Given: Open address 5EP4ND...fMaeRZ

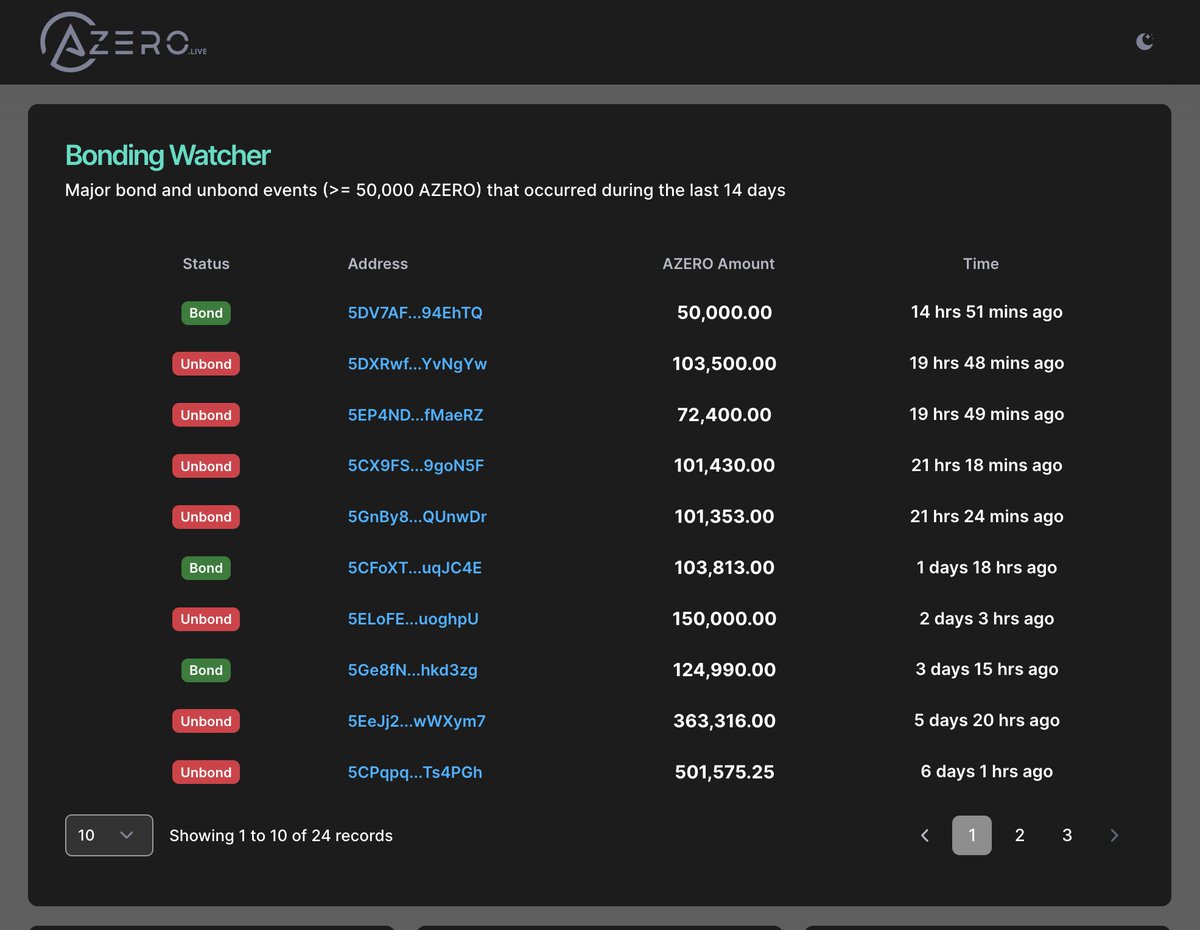Looking at the screenshot, I should pyautogui.click(x=415, y=415).
